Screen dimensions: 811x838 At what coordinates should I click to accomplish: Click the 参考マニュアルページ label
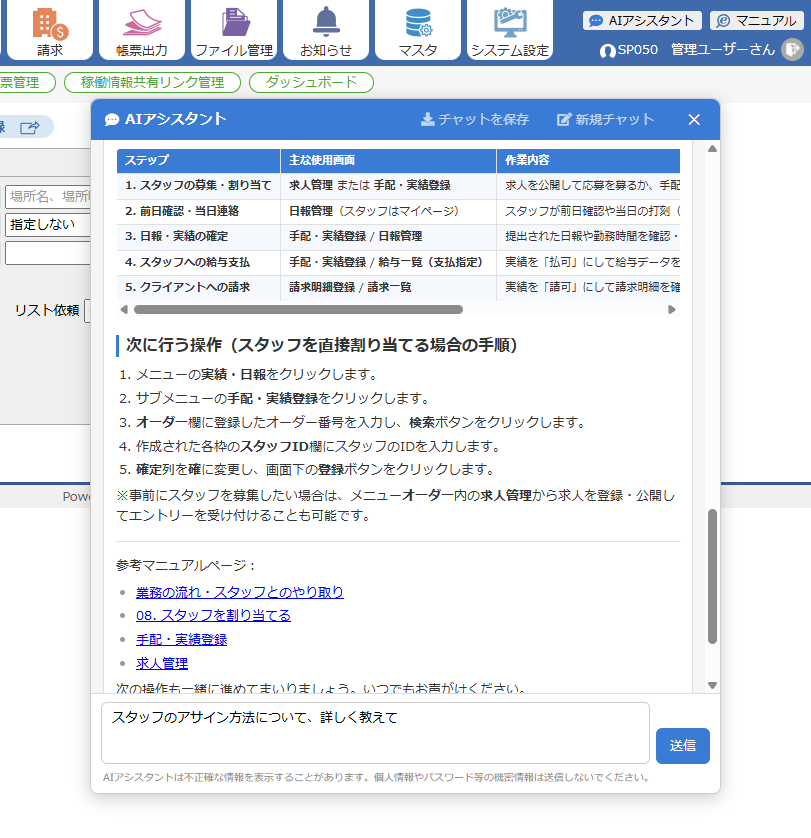[186, 565]
